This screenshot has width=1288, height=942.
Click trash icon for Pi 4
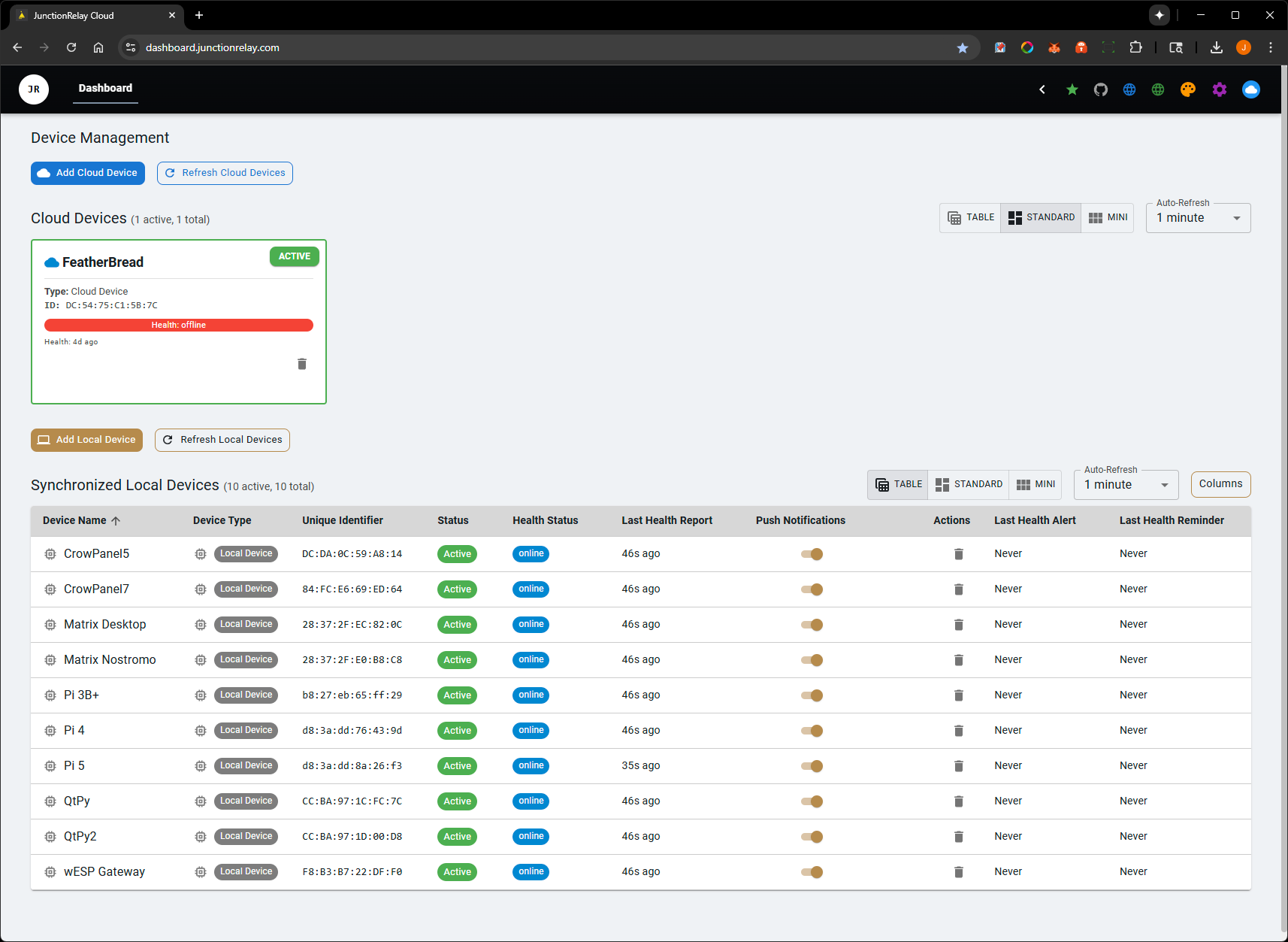click(959, 731)
